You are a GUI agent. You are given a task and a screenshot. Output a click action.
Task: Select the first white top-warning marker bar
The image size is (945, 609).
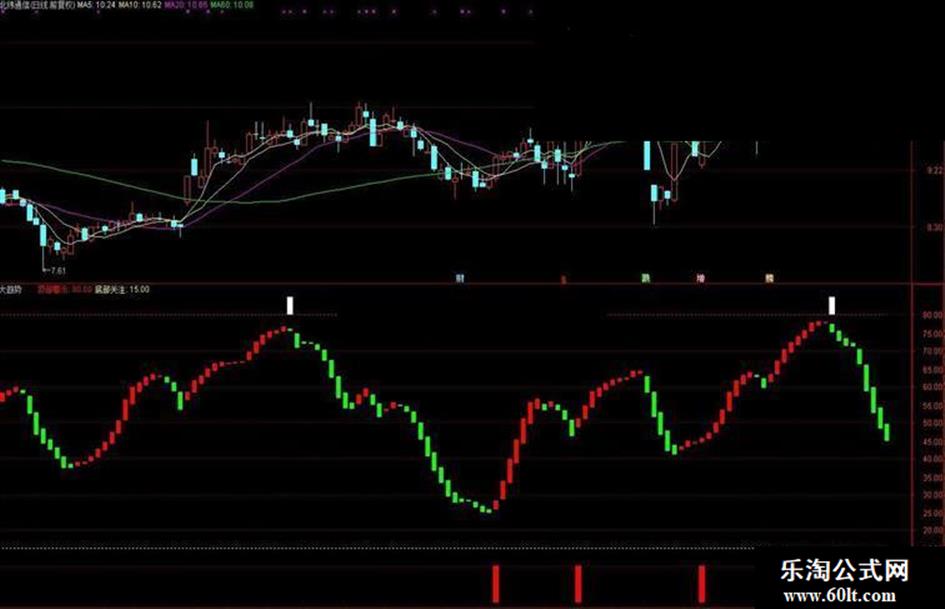[290, 305]
